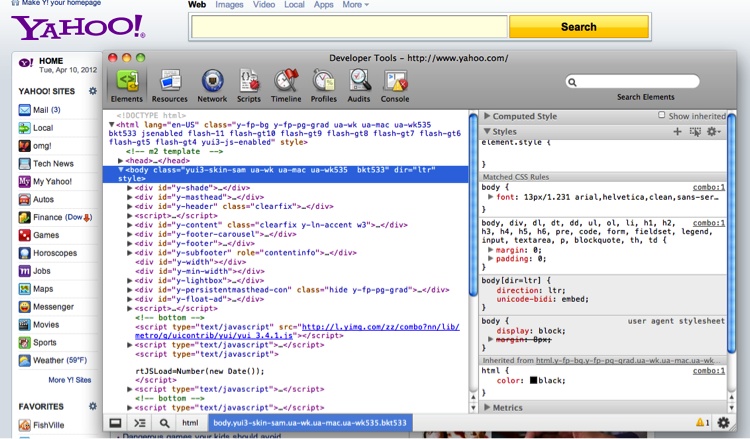The height and width of the screenshot is (439, 750).
Task: Open the Audits panel
Action: tap(359, 86)
